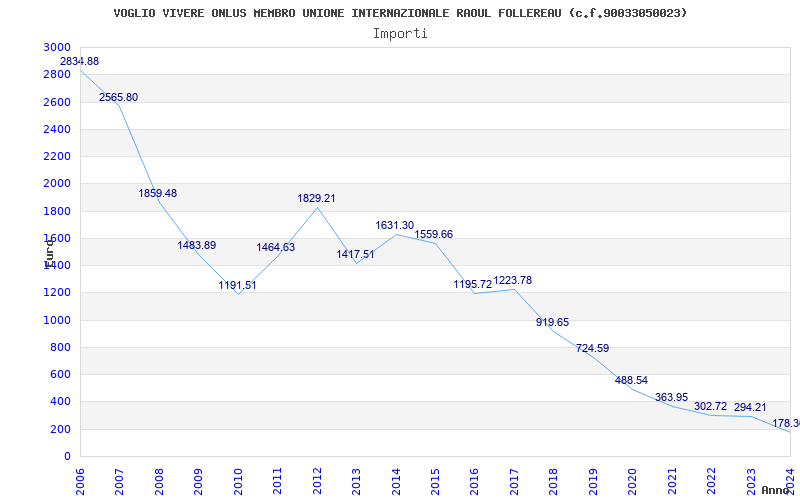The image size is (800, 500).
Task: Select the 2018 year tick label
Action: [x=553, y=479]
